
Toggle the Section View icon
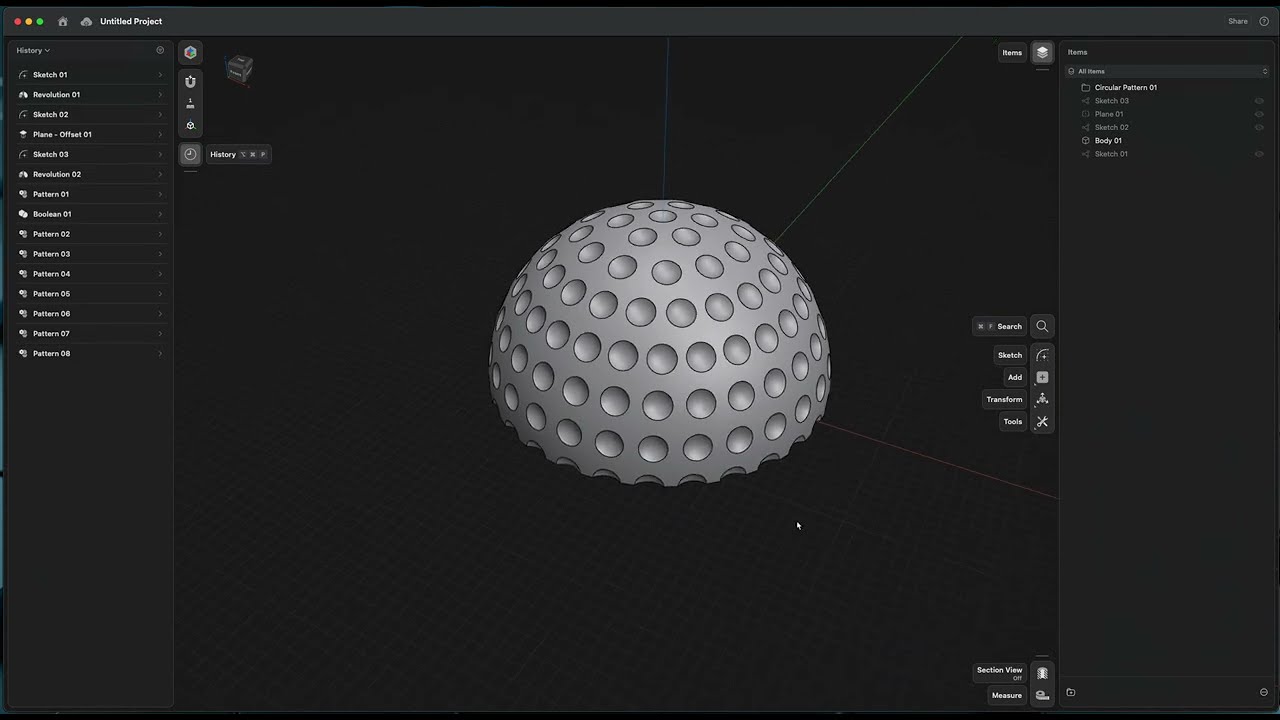(x=1042, y=673)
